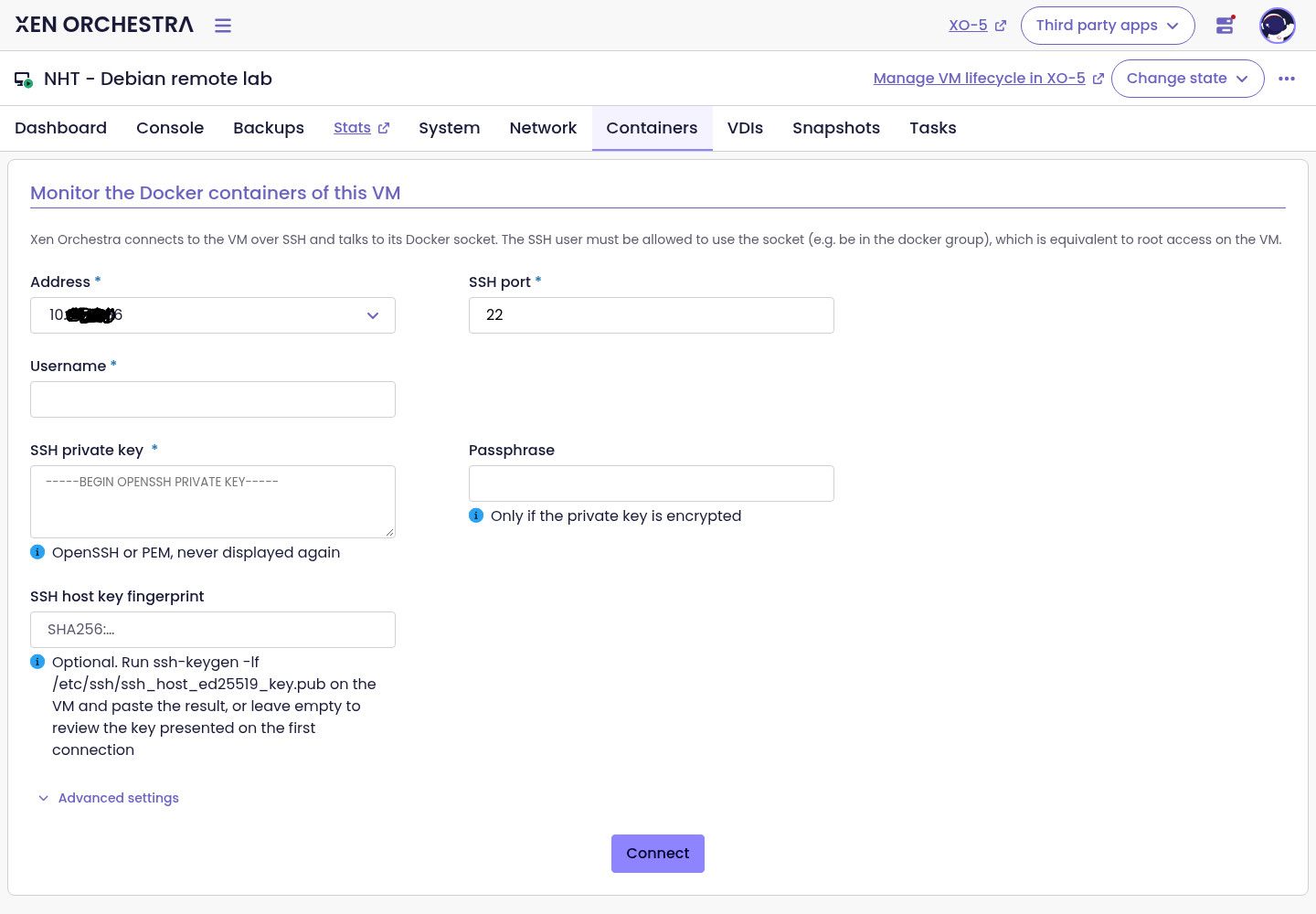This screenshot has width=1316, height=914.
Task: Open the three-dot VM actions menu
Action: pyautogui.click(x=1287, y=79)
